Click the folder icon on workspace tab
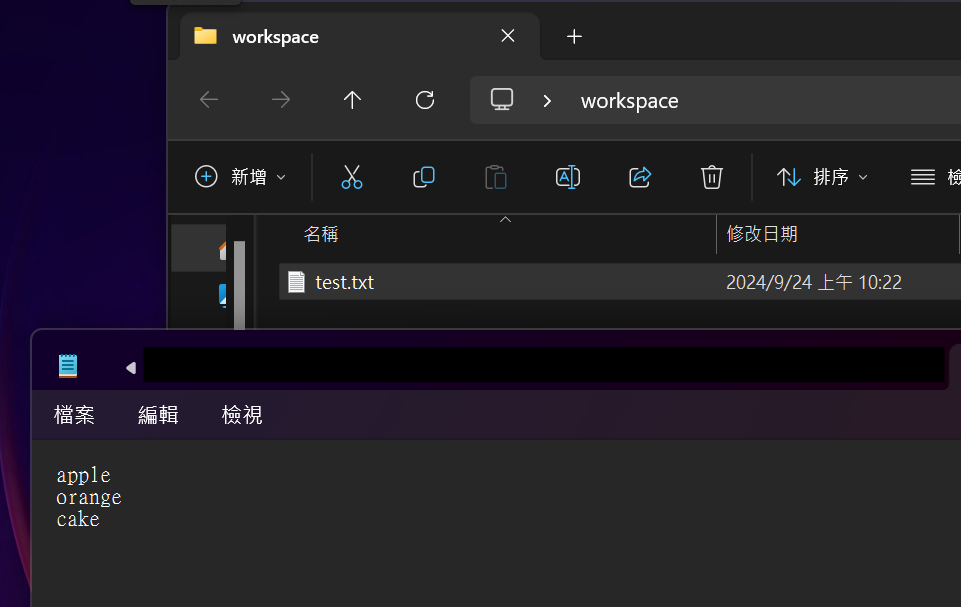The width and height of the screenshot is (961, 607). (205, 36)
